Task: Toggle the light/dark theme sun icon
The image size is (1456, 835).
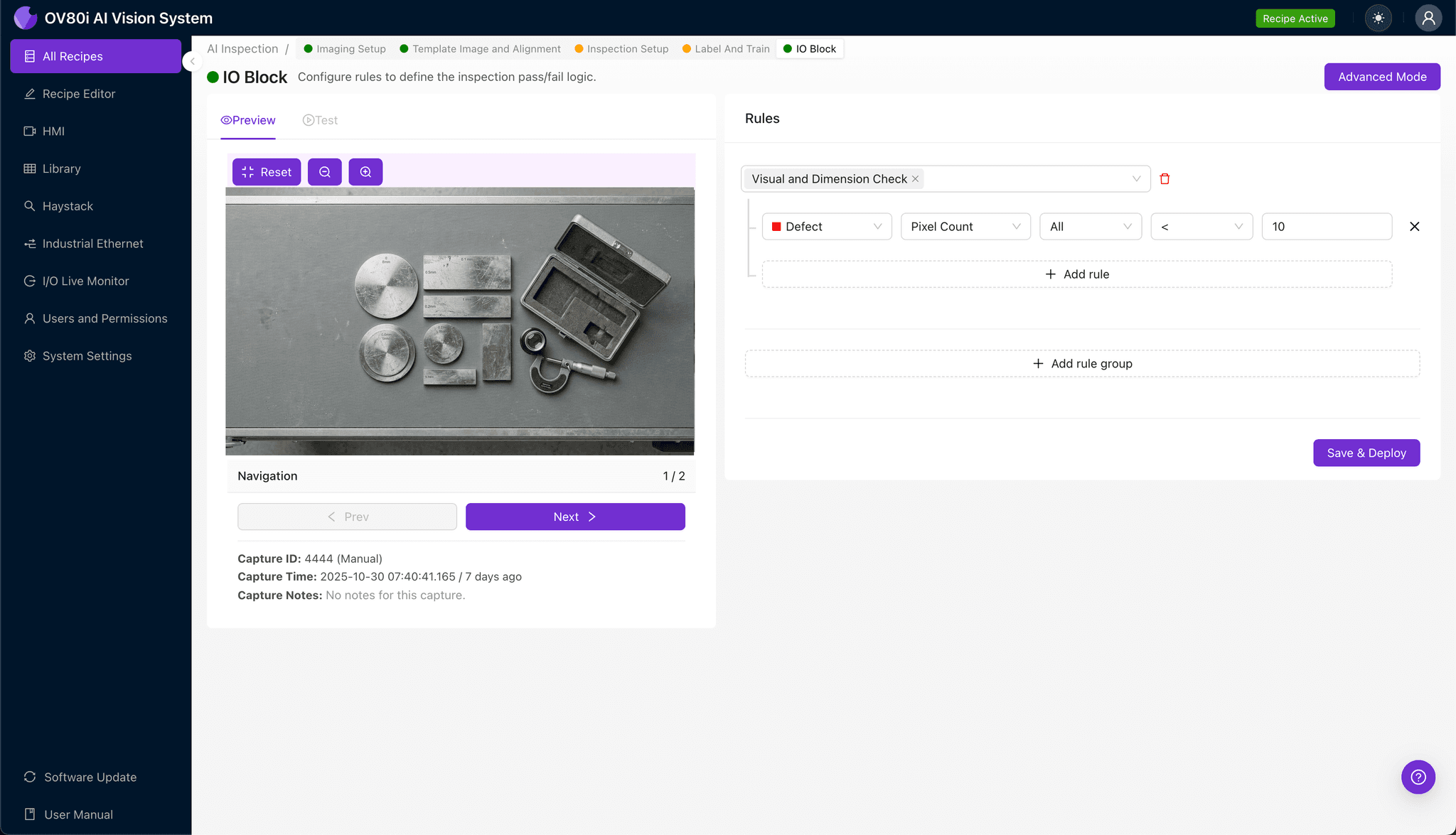Action: tap(1379, 18)
